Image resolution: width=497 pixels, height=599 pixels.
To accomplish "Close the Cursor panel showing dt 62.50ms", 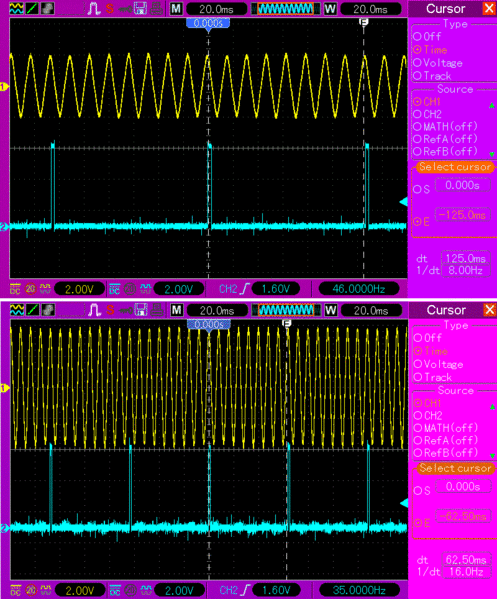I will click(489, 309).
